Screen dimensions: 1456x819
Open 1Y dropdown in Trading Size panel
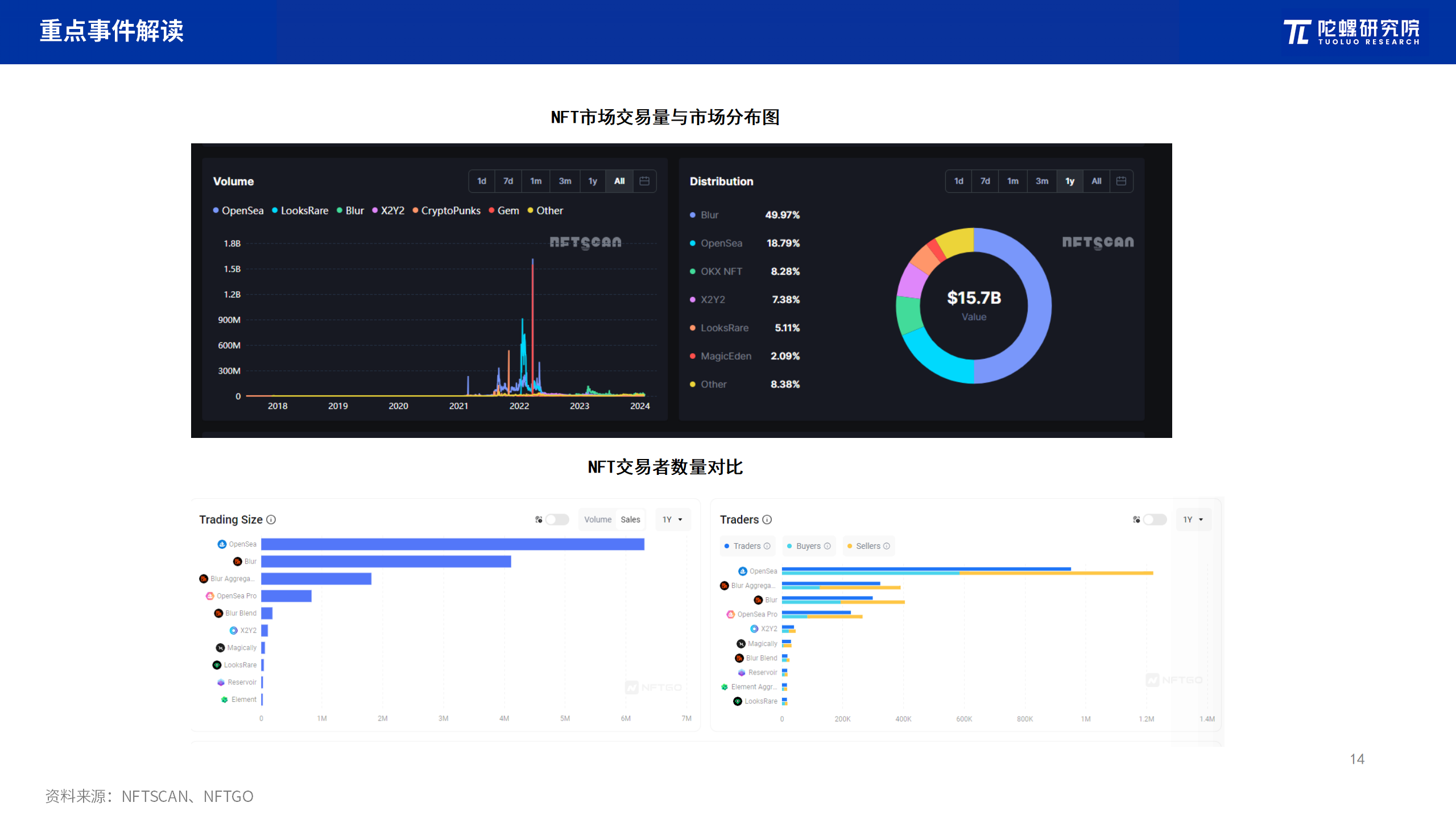coord(673,519)
